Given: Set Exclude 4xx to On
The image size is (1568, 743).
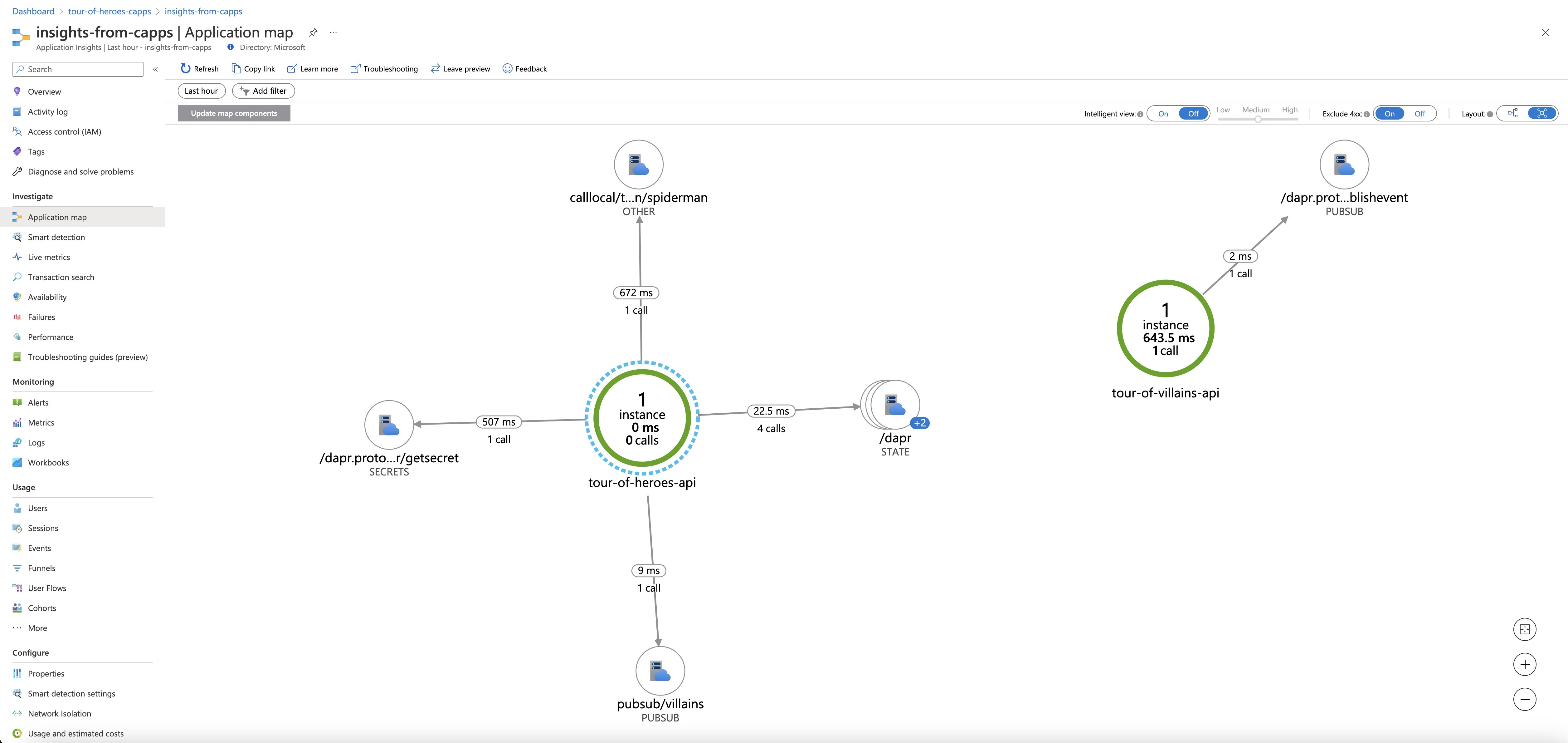Looking at the screenshot, I should click(x=1390, y=114).
